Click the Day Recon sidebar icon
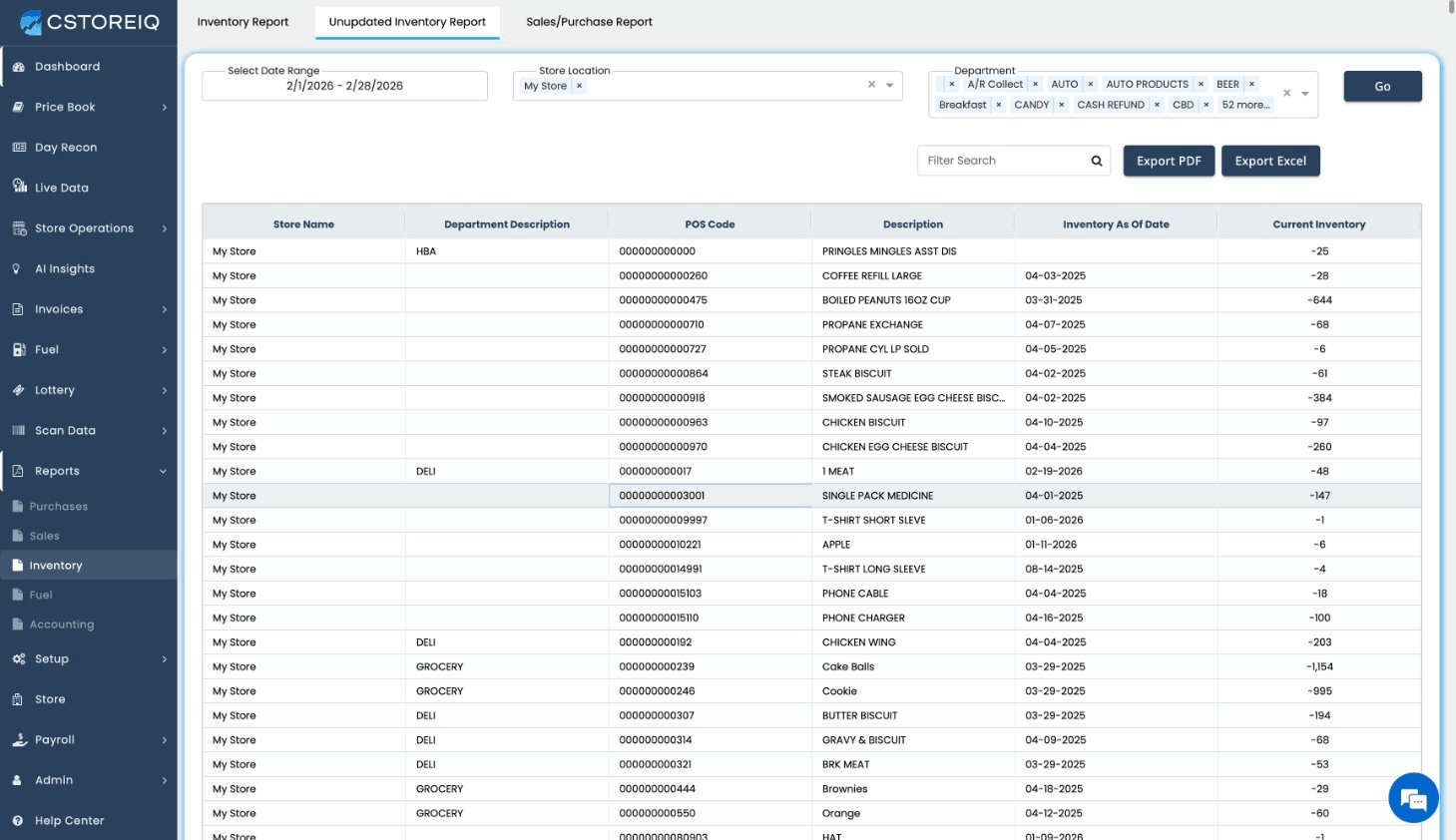This screenshot has width=1456, height=840. [18, 148]
